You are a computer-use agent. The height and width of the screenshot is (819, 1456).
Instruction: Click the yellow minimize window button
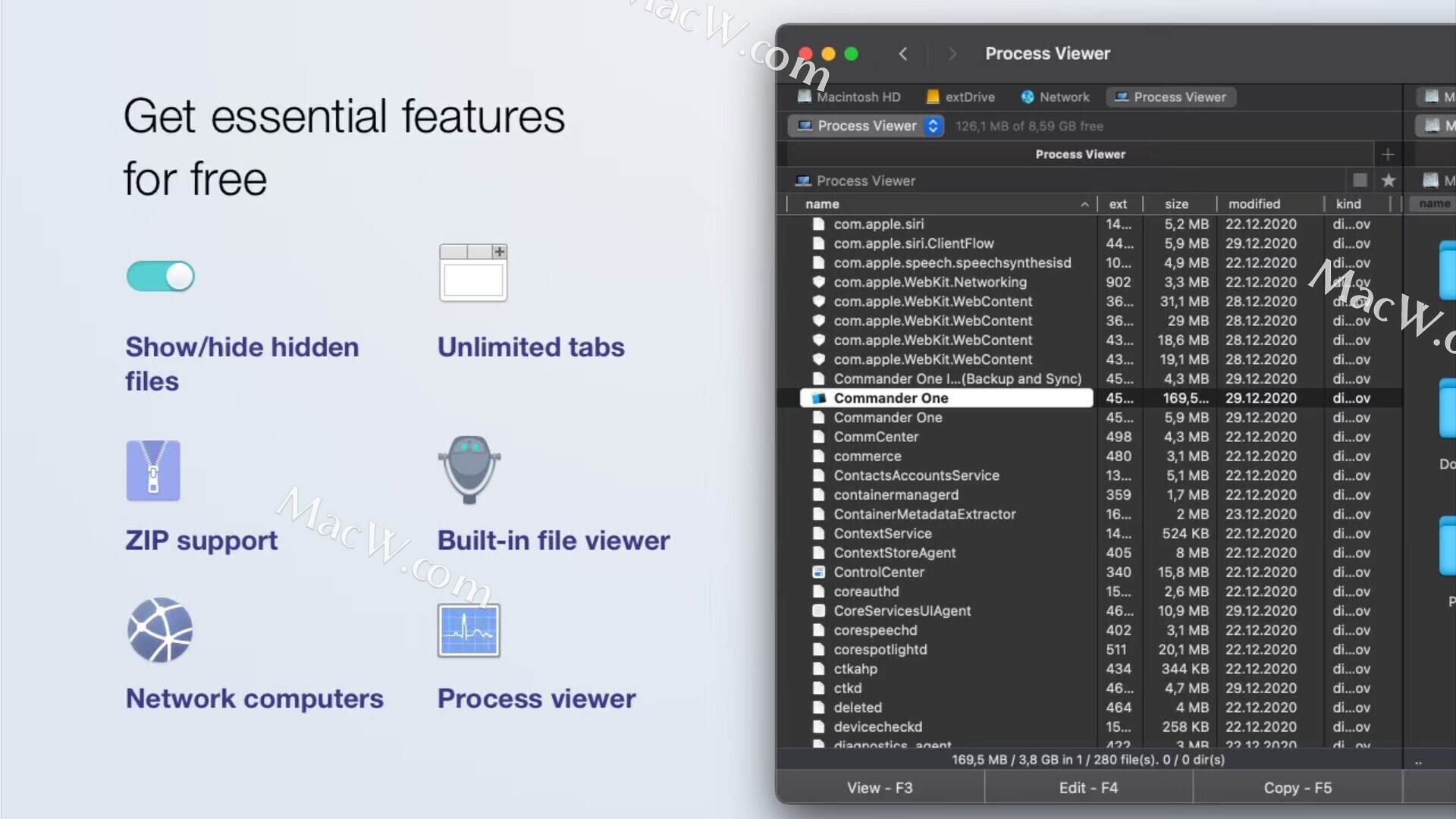[828, 54]
